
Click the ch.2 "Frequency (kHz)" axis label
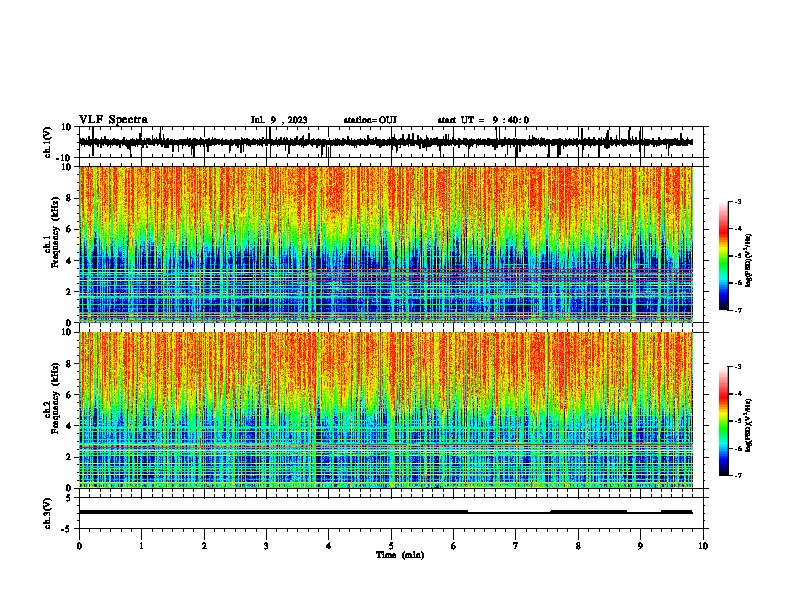point(56,398)
